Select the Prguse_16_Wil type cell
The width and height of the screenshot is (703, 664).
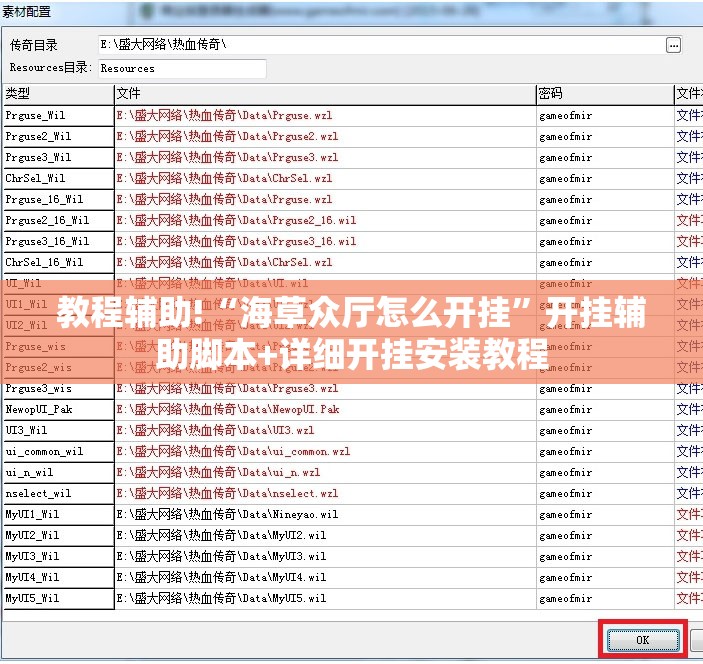pyautogui.click(x=58, y=200)
